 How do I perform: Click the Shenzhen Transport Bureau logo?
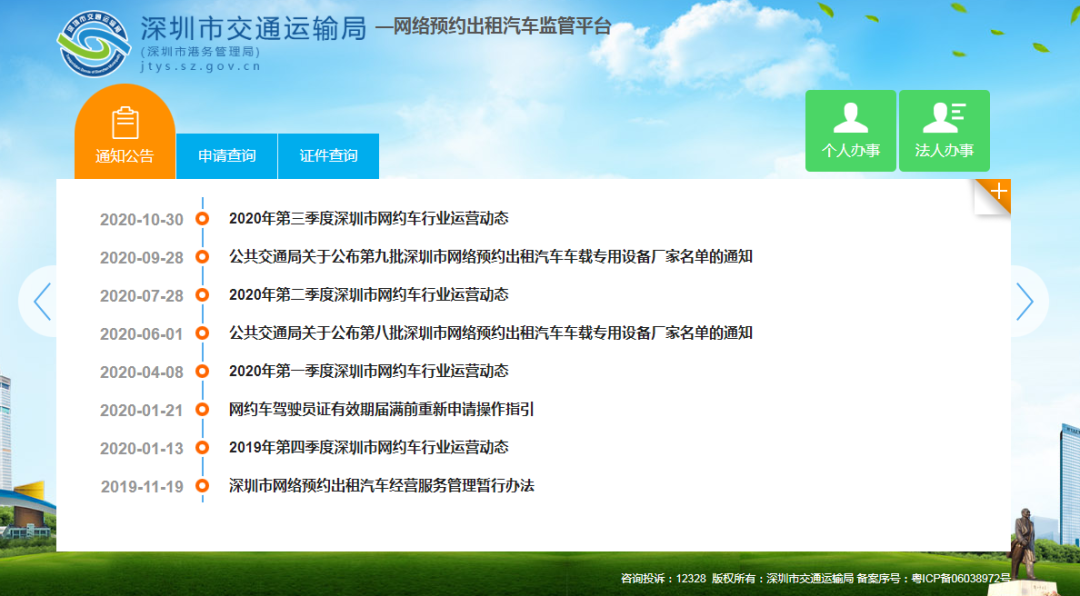pos(95,42)
